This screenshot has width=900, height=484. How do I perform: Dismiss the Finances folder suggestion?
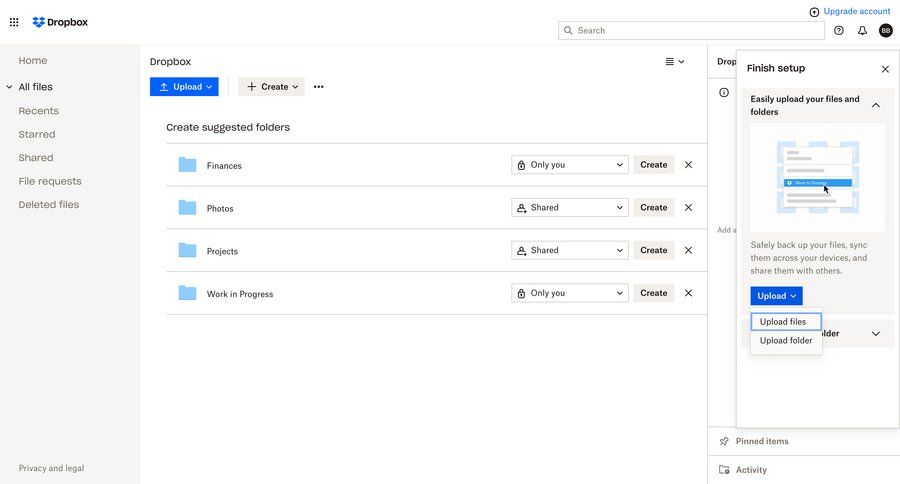[x=688, y=165]
